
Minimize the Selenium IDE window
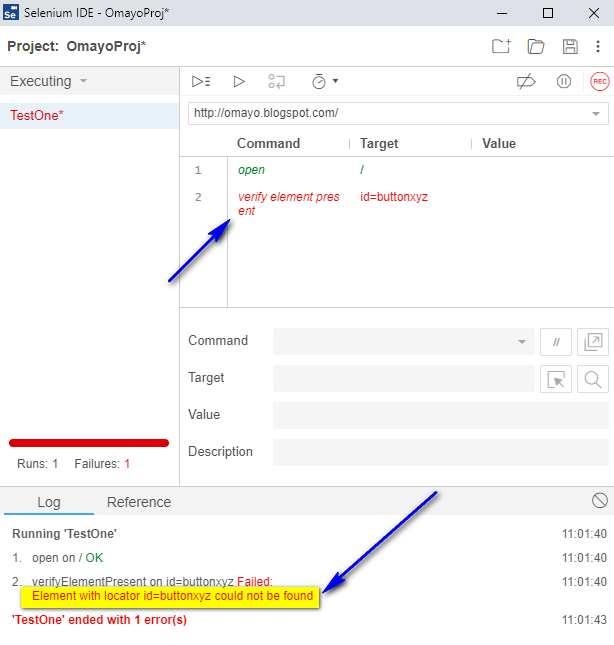(502, 13)
